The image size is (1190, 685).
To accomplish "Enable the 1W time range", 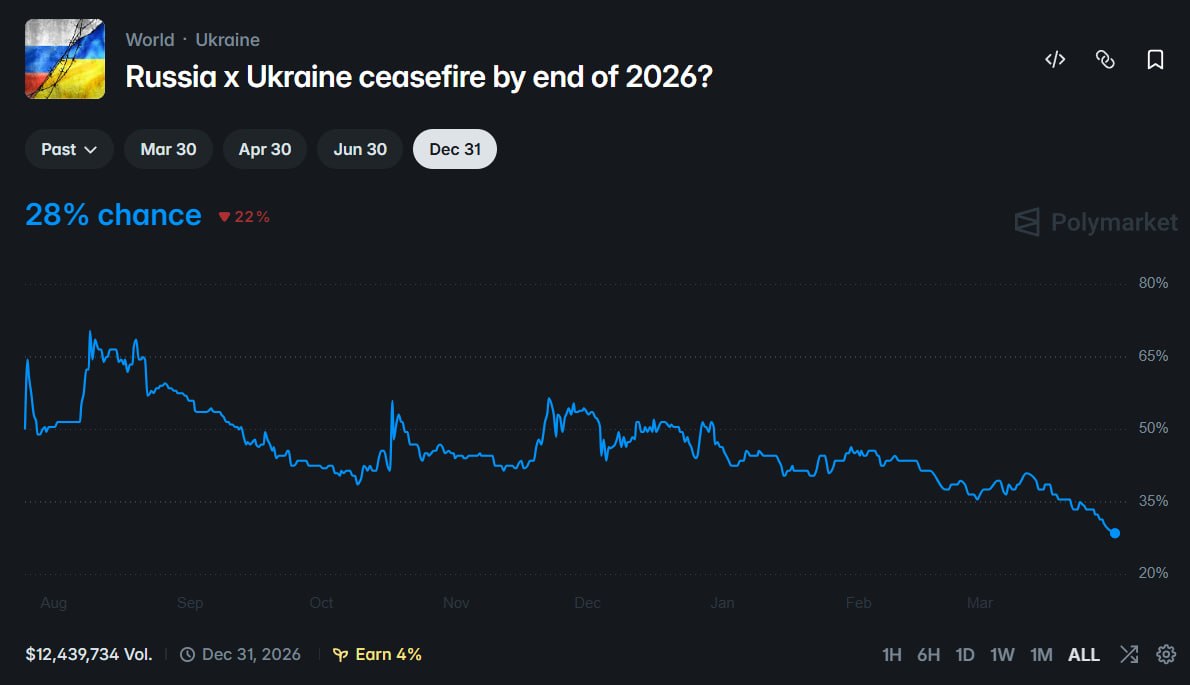I will 1002,654.
